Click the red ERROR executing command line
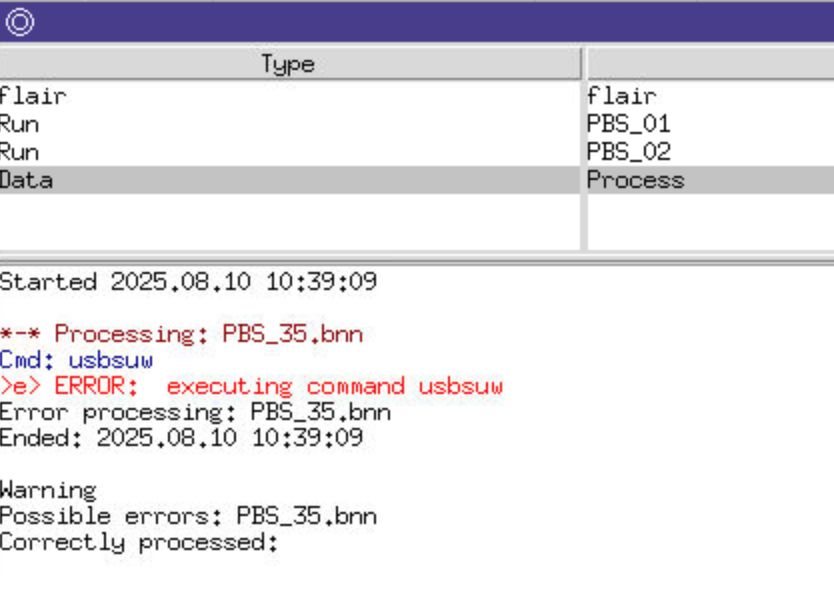834x602 pixels. click(x=251, y=386)
